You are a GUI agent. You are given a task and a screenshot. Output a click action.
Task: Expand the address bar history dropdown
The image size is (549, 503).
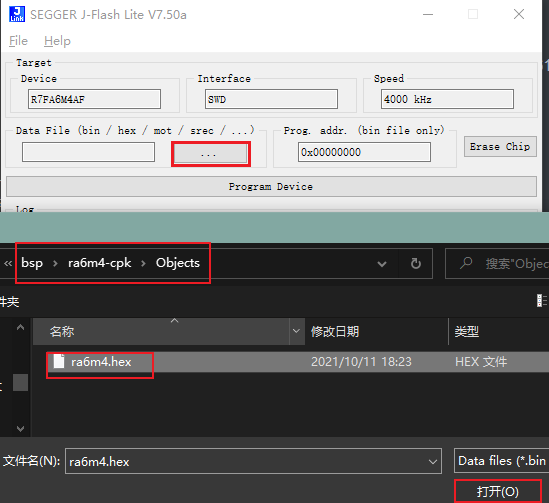click(382, 264)
